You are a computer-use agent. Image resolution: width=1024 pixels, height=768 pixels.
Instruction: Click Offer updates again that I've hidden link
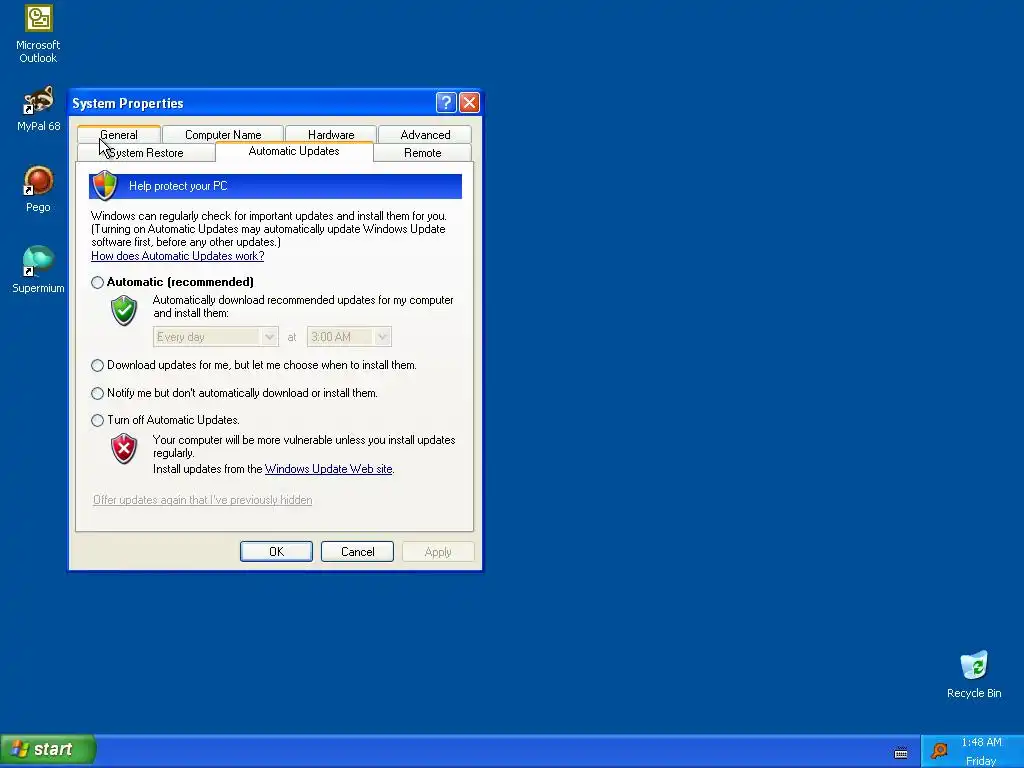202,500
